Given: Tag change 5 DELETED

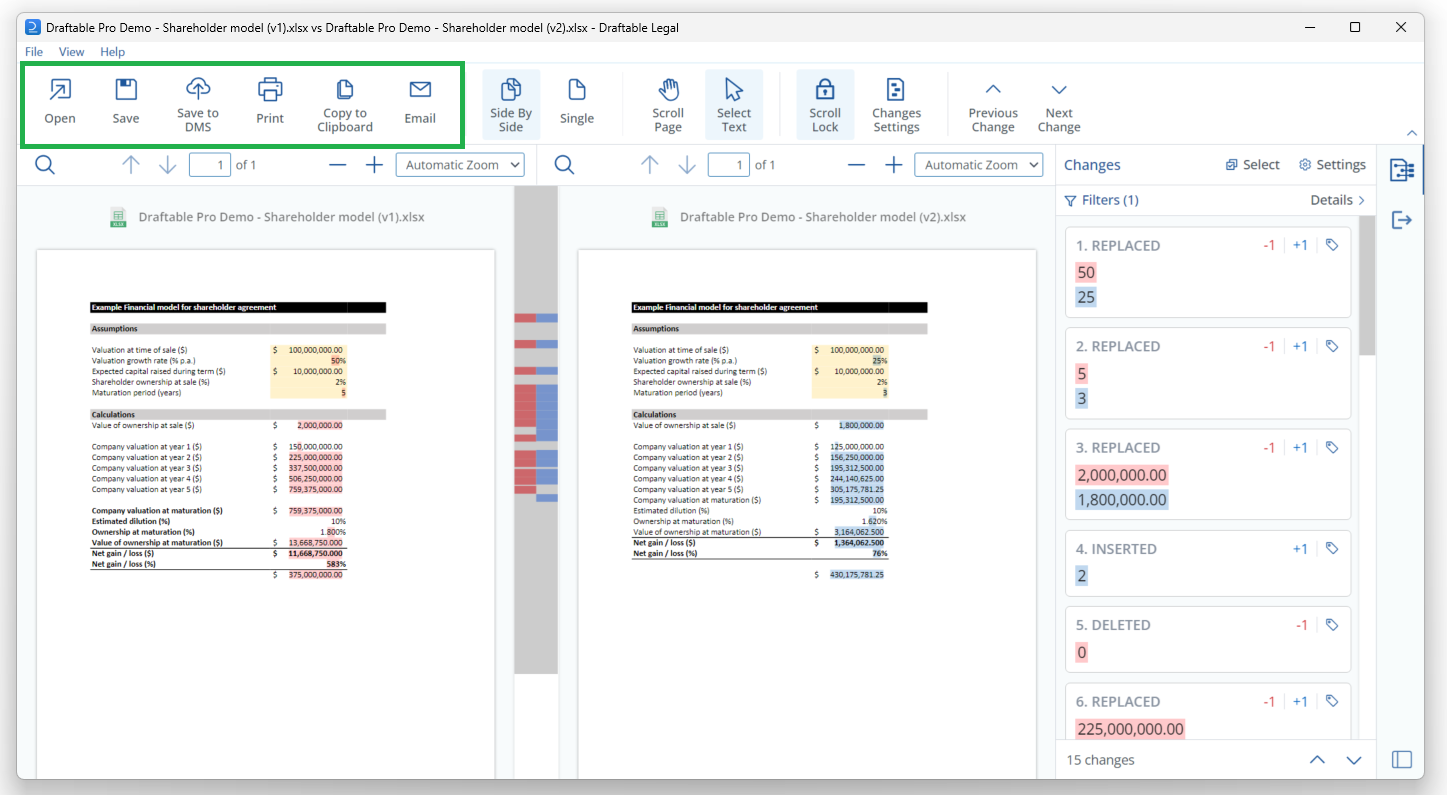Looking at the screenshot, I should (x=1332, y=625).
